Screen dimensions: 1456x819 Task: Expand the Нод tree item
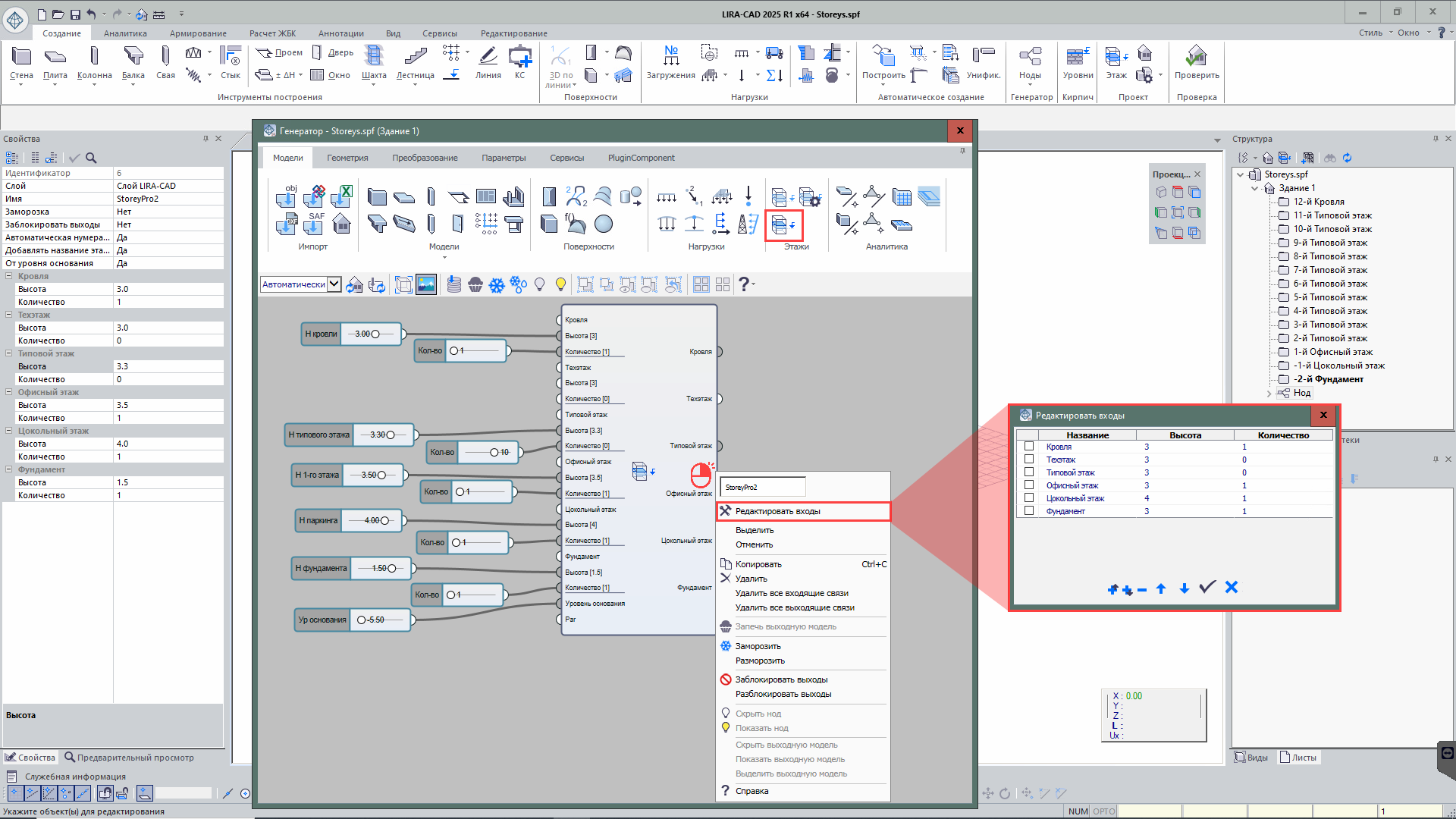1269,393
